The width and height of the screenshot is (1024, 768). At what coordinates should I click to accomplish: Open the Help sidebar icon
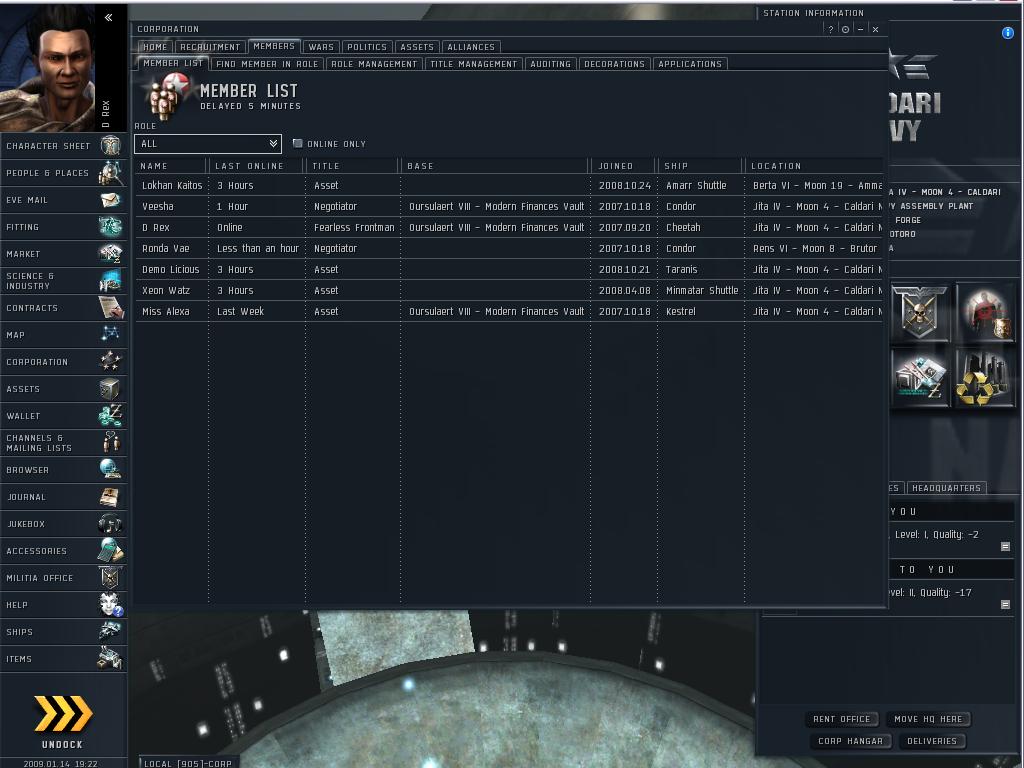(110, 605)
